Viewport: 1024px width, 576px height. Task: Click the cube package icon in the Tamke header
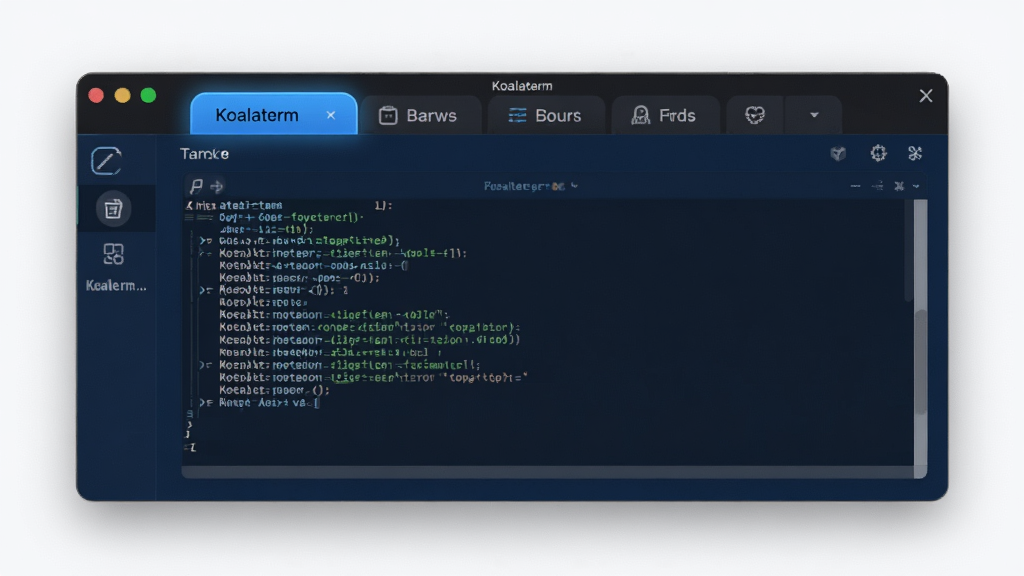click(x=839, y=153)
